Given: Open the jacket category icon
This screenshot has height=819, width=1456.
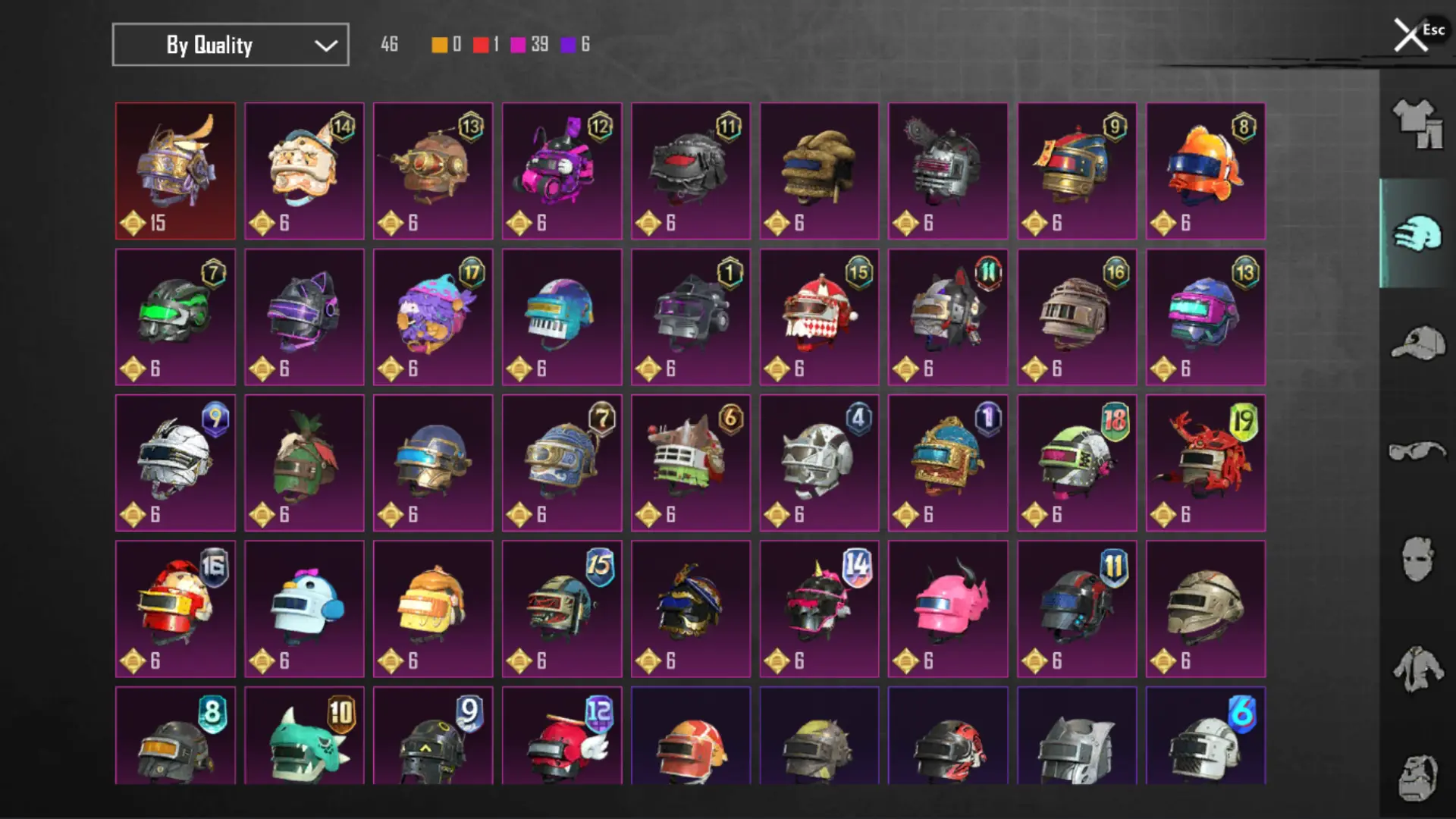Looking at the screenshot, I should [x=1417, y=669].
